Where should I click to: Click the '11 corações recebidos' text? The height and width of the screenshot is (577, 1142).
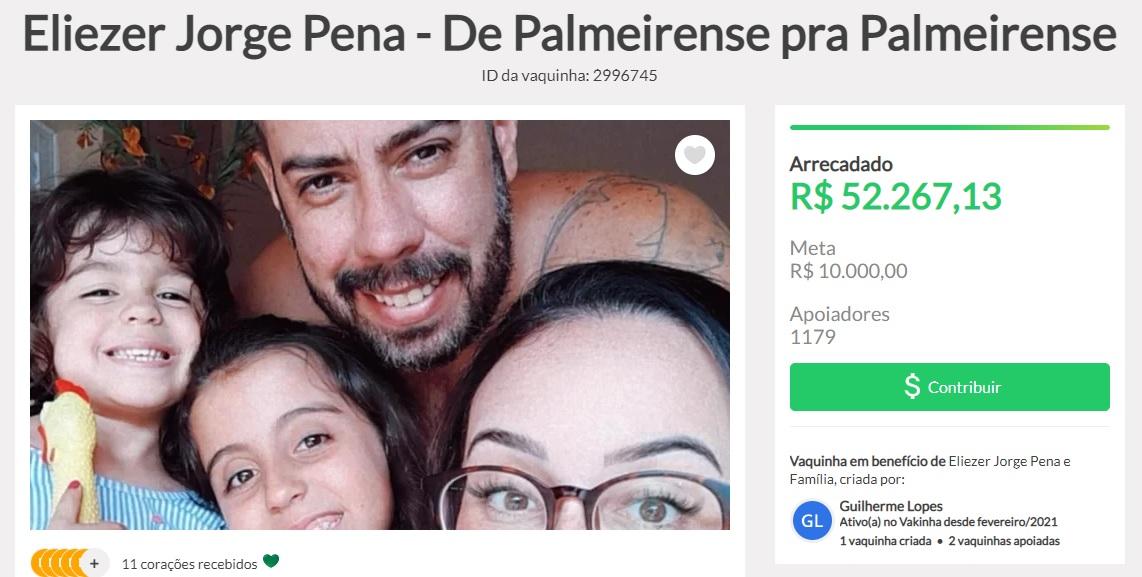click(189, 564)
